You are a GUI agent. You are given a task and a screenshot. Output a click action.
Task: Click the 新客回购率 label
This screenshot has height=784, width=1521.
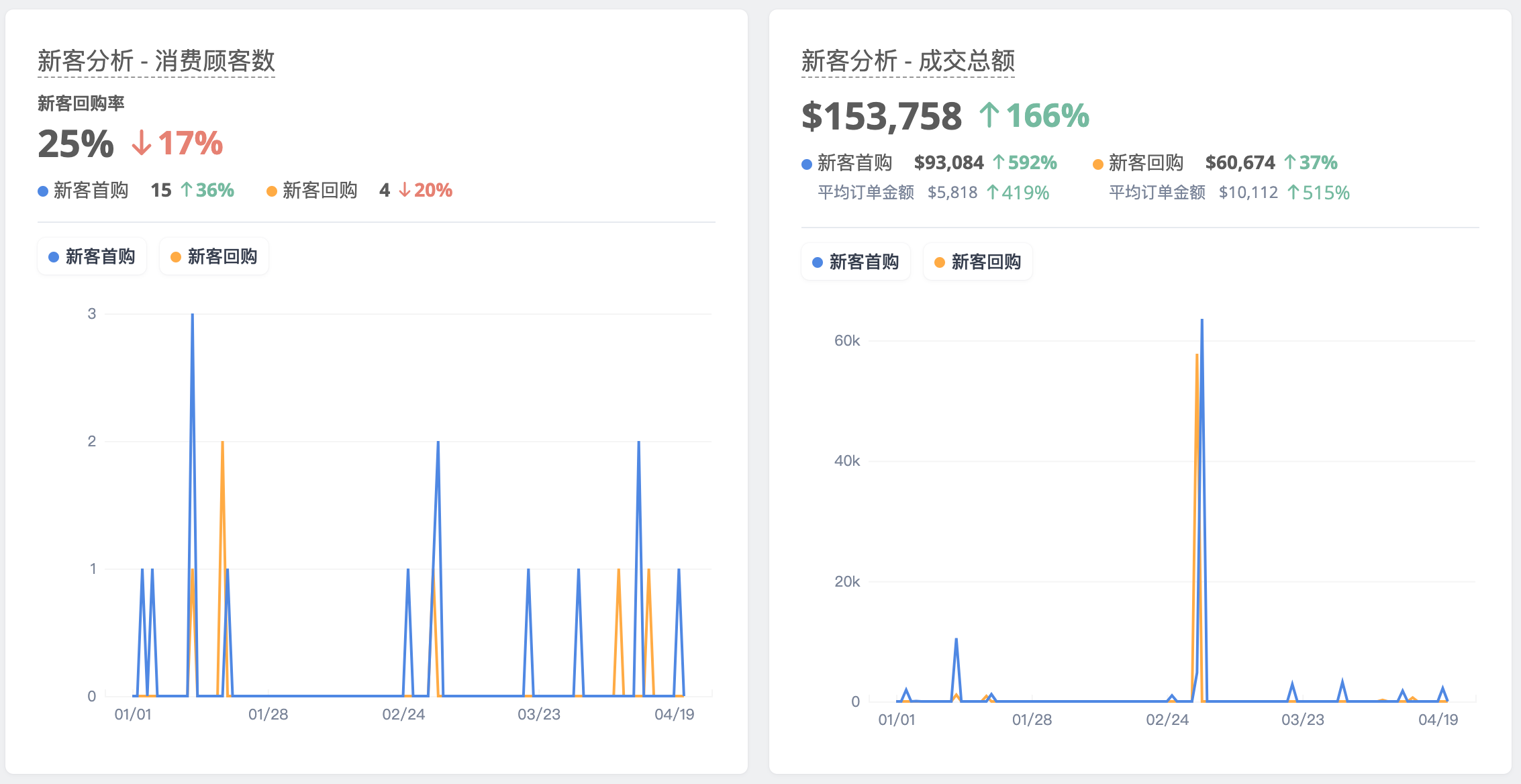[81, 103]
